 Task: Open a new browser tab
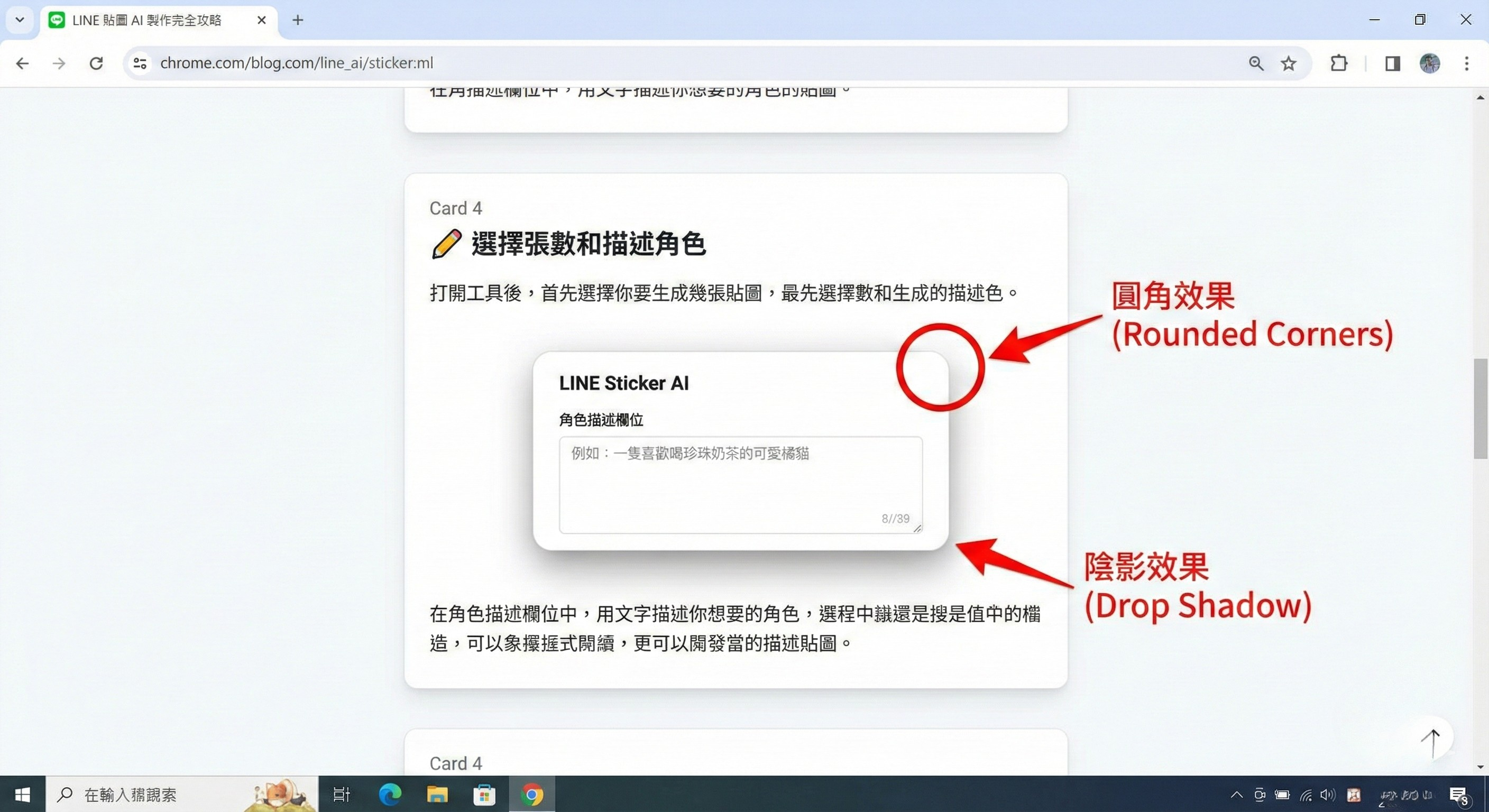297,20
